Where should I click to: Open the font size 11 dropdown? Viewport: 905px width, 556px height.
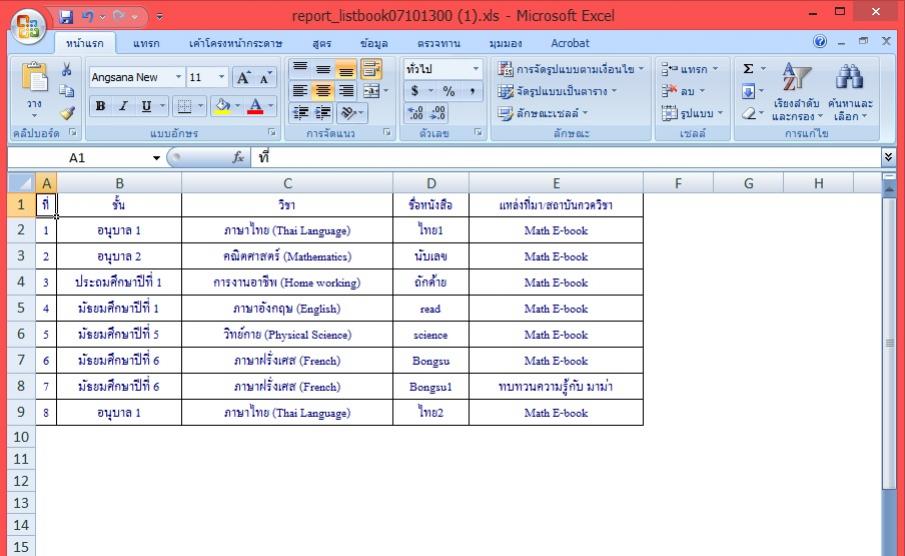coord(221,77)
